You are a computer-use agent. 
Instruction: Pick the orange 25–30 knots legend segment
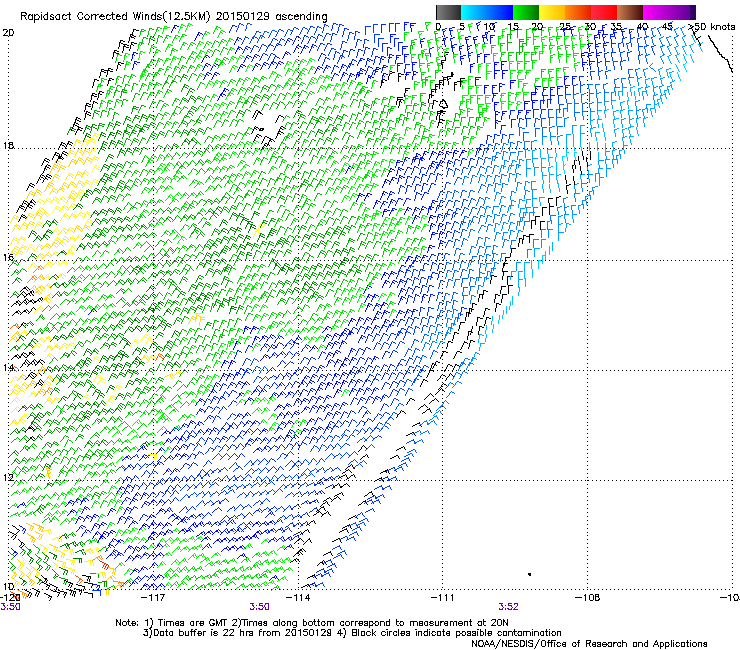[x=578, y=12]
